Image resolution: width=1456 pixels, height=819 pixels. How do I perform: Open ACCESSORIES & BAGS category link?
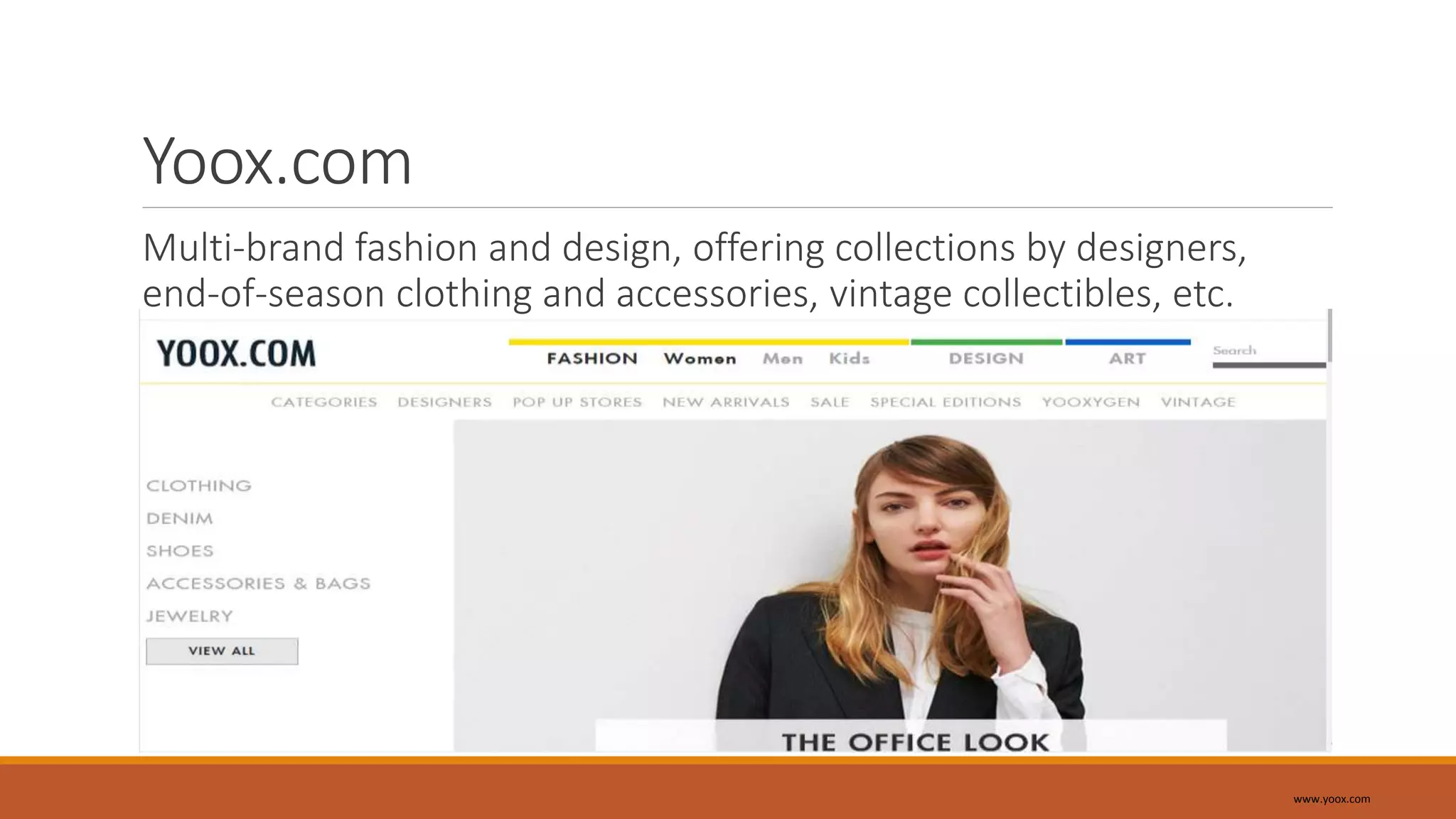(259, 584)
